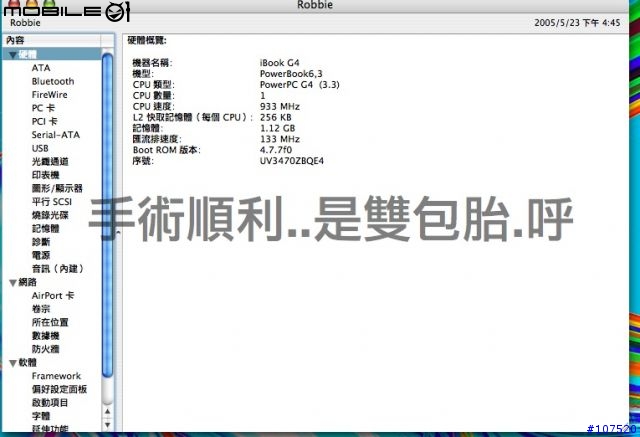This screenshot has width=640, height=437.
Task: Select 診斷 diagnostics entry
Action: click(x=41, y=242)
